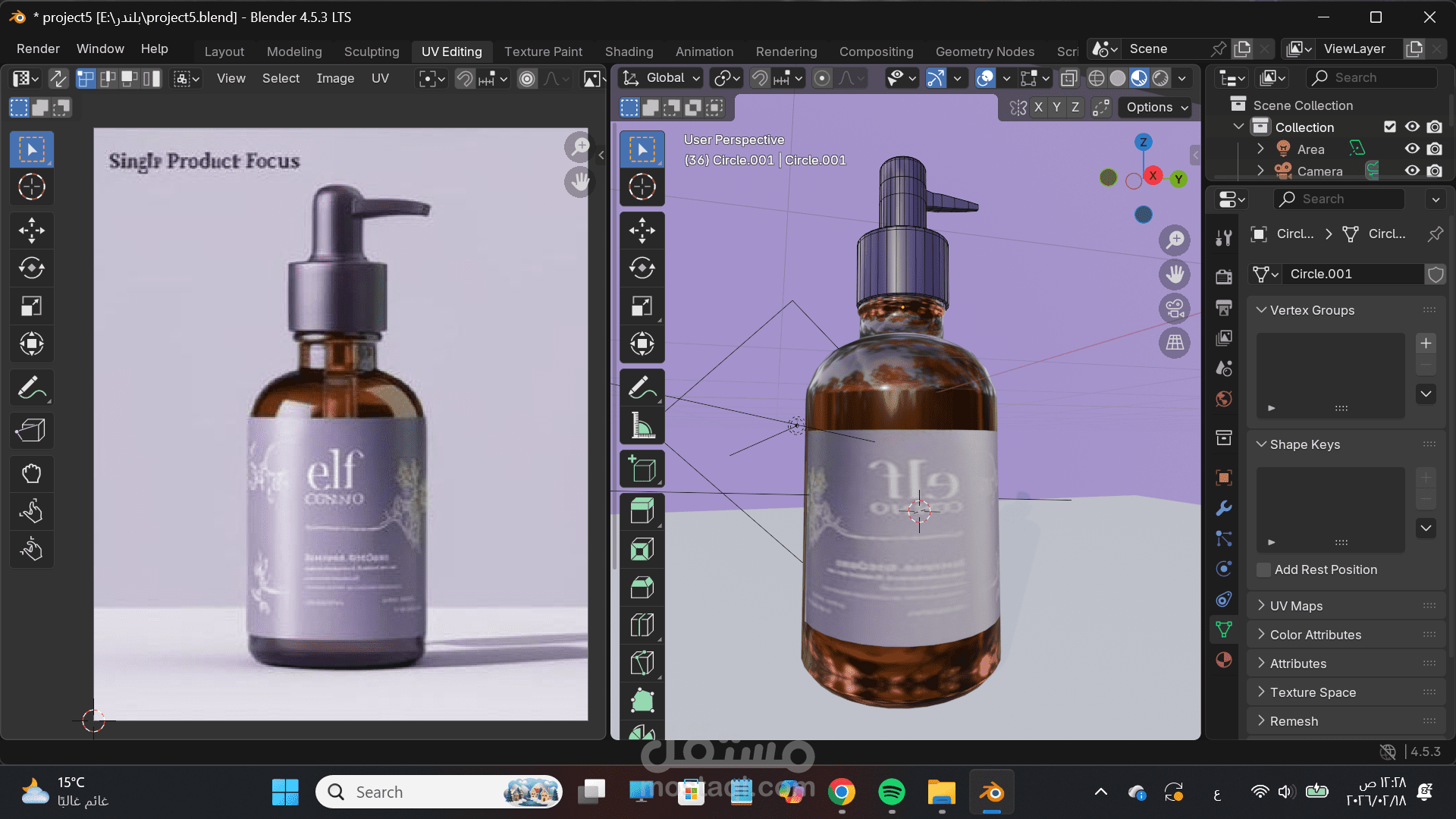Select the Rotate tool in 3D viewport

pos(642,268)
